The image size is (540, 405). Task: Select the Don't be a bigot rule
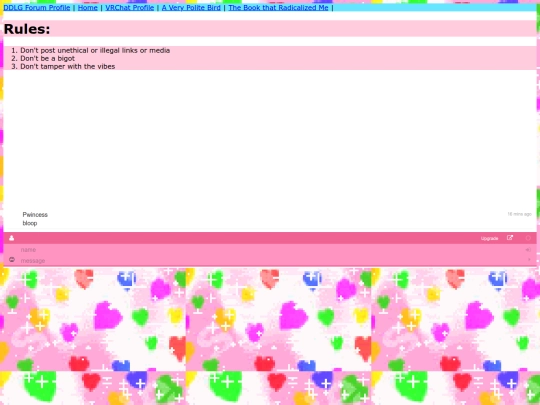coord(48,58)
